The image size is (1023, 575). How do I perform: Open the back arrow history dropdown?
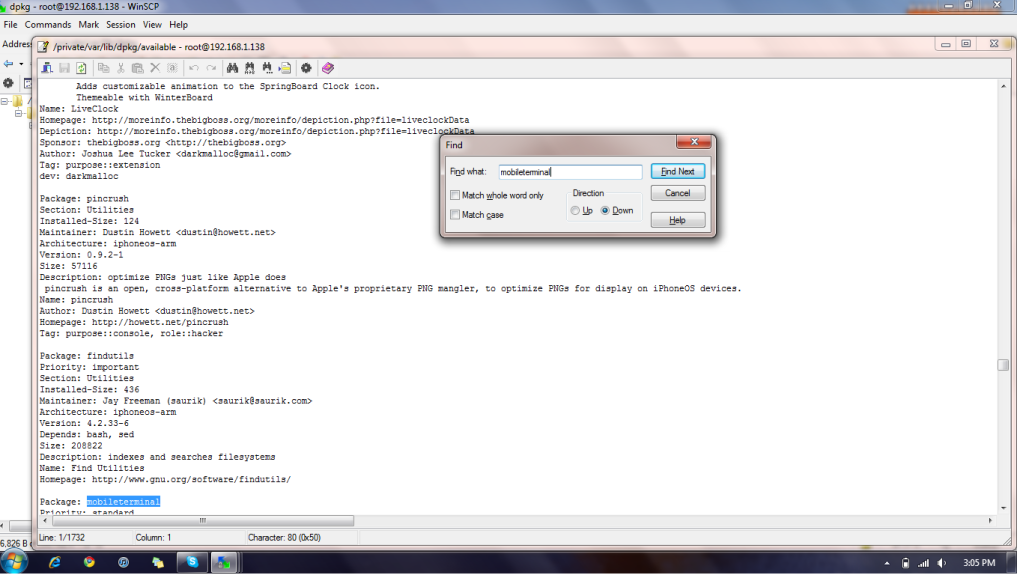click(22, 64)
